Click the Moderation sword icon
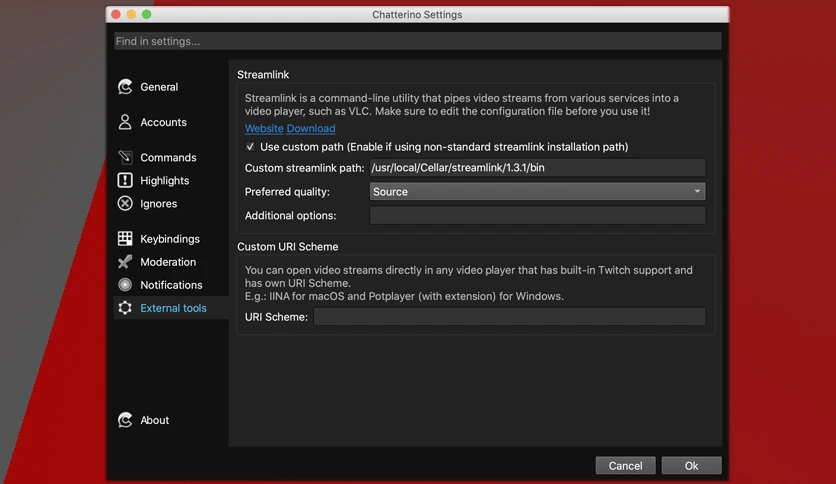 point(125,262)
